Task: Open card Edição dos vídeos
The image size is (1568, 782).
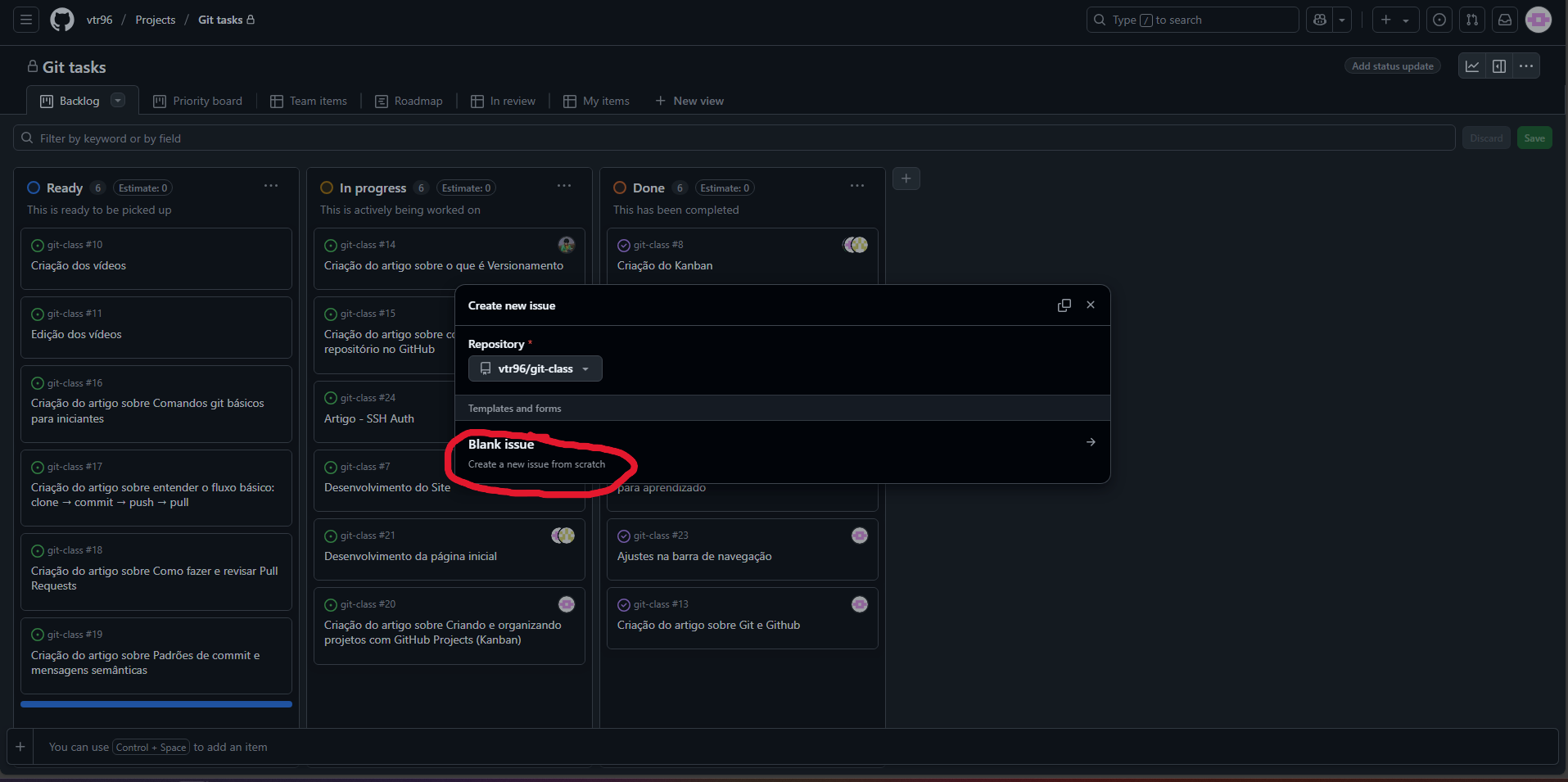Action: pos(76,334)
